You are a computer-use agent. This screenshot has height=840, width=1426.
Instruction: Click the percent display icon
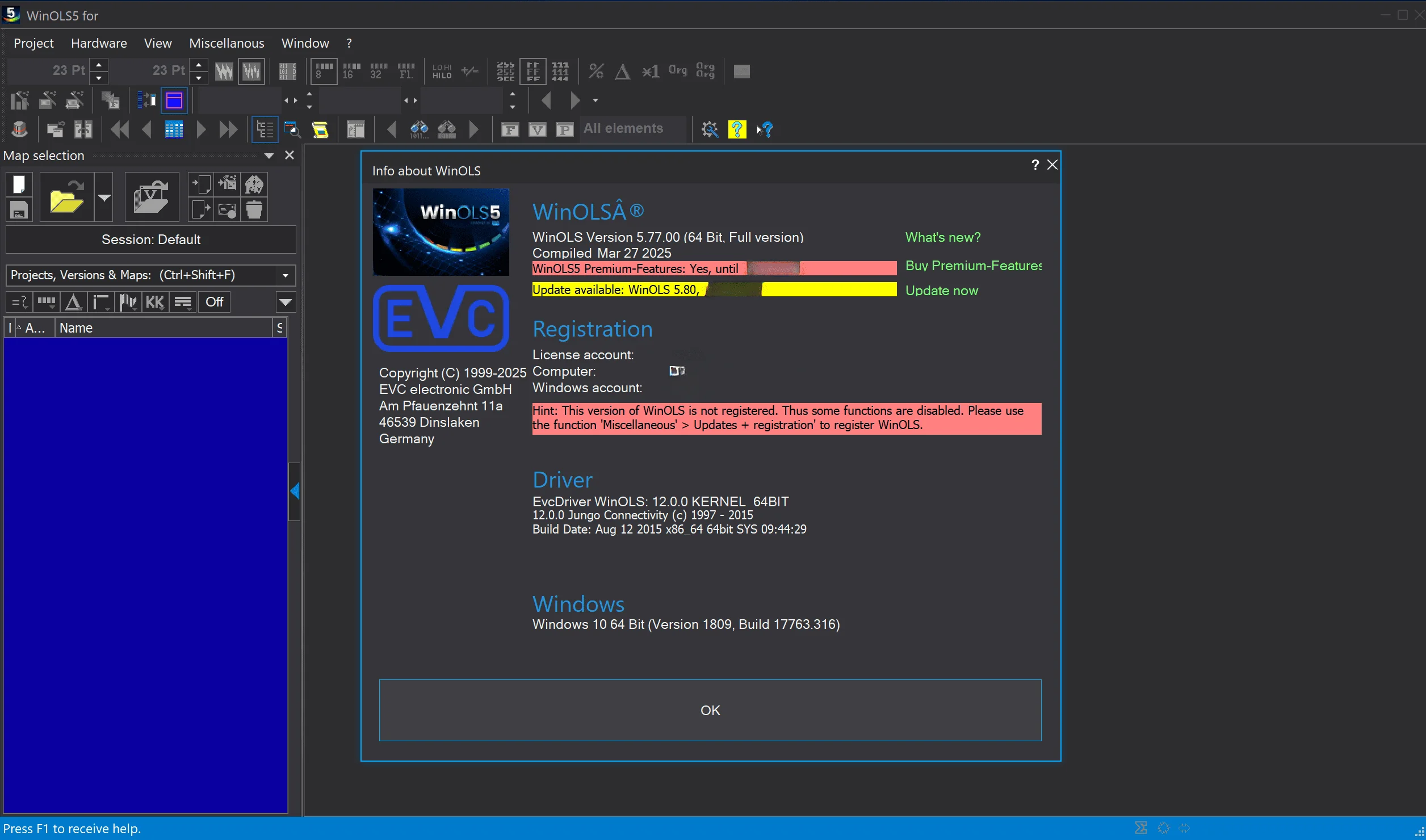596,71
